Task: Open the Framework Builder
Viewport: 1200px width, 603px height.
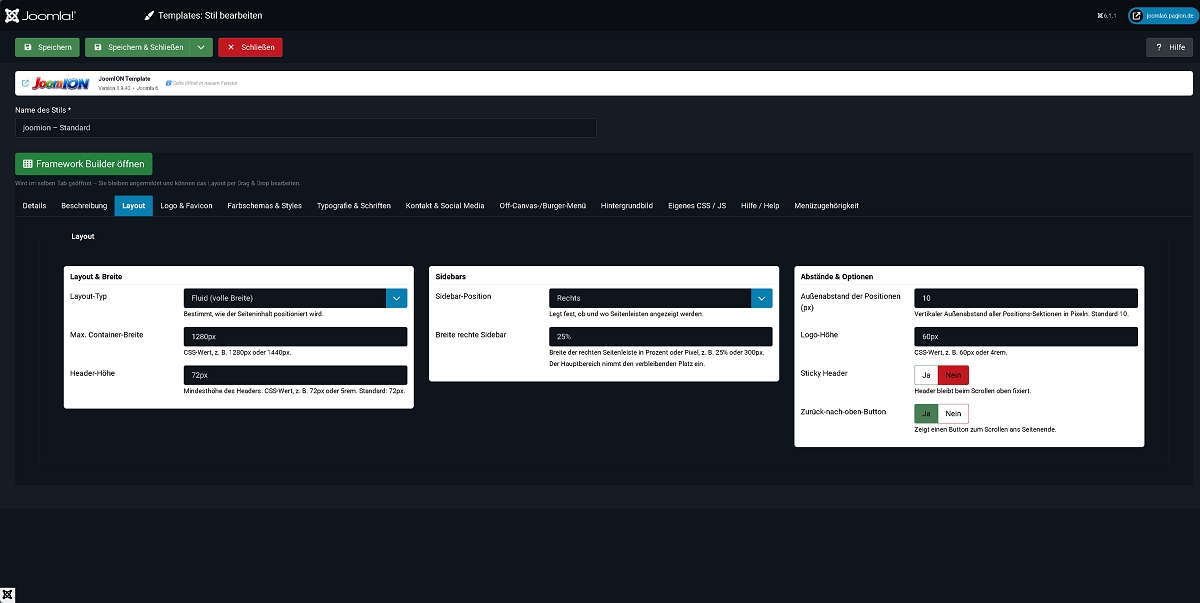Action: click(84, 163)
